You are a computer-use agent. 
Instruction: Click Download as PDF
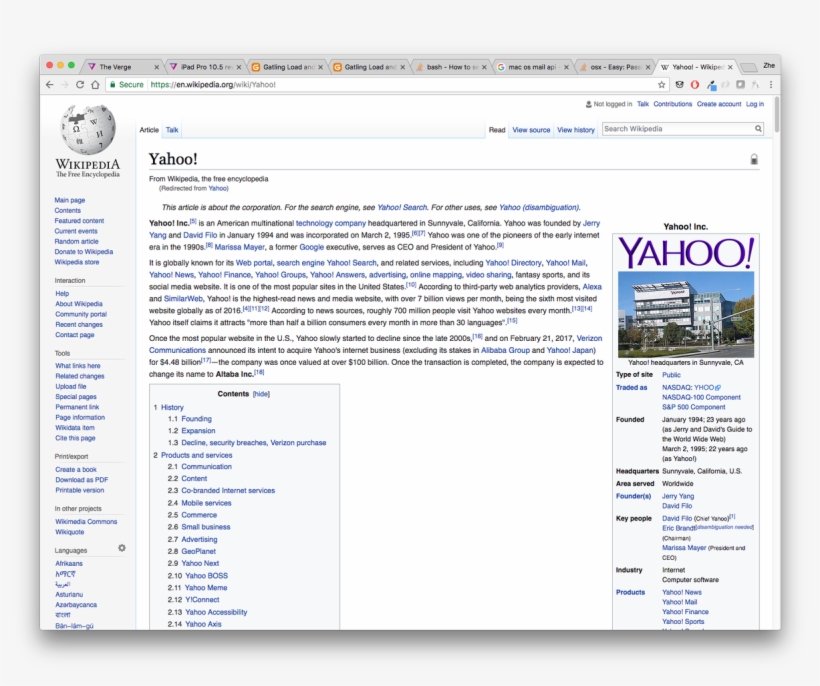82,479
